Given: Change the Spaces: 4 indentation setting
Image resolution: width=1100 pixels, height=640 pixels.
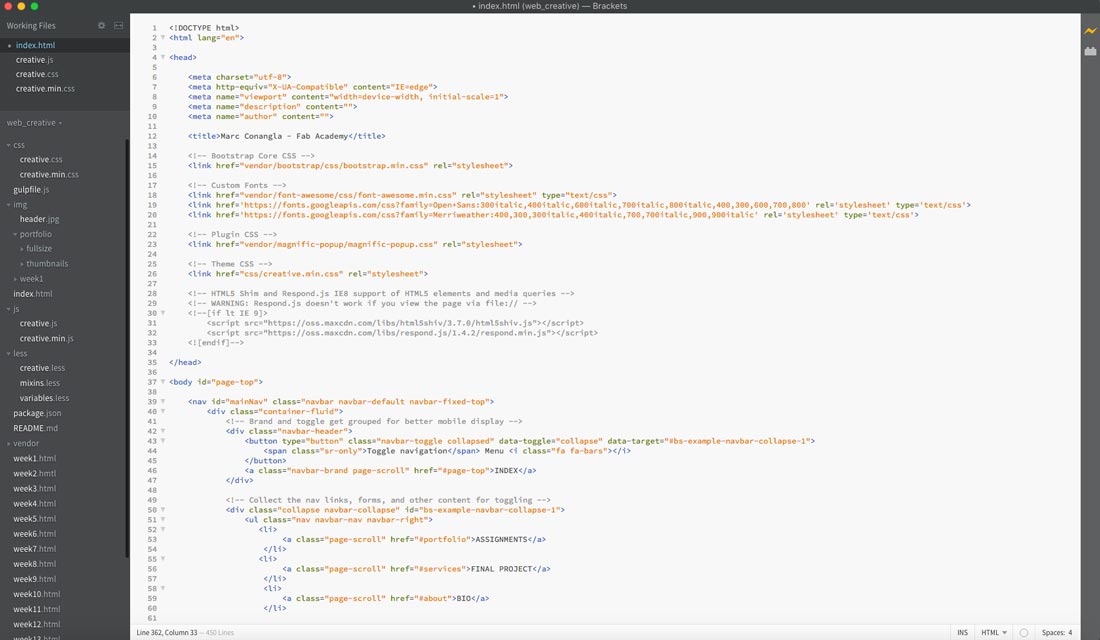Looking at the screenshot, I should pyautogui.click(x=1057, y=632).
